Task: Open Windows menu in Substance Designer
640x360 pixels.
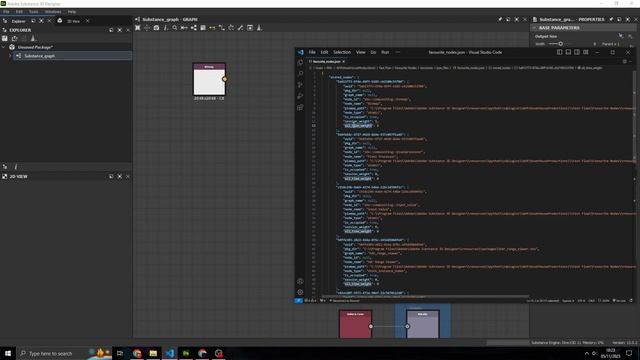Action: coord(53,12)
